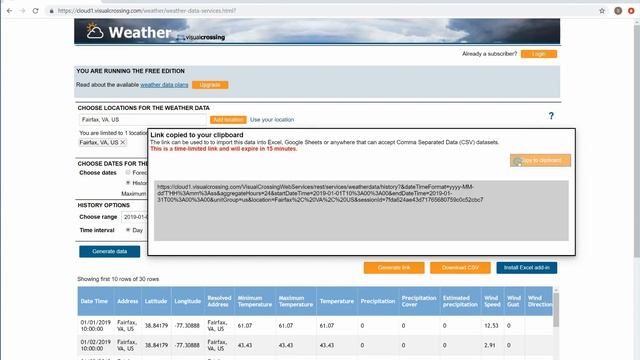
Task: Go forward with the browser forward arrow
Action: pos(22,11)
